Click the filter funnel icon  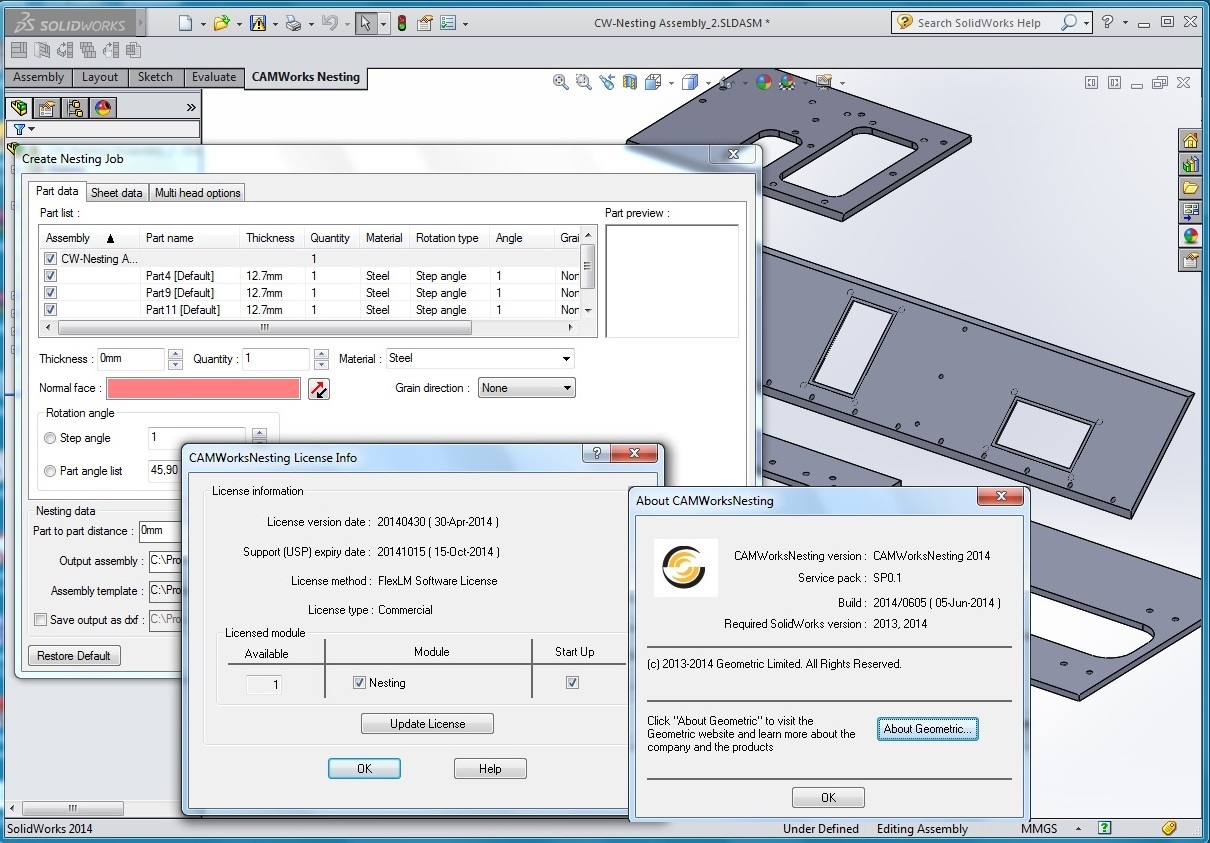click(19, 129)
